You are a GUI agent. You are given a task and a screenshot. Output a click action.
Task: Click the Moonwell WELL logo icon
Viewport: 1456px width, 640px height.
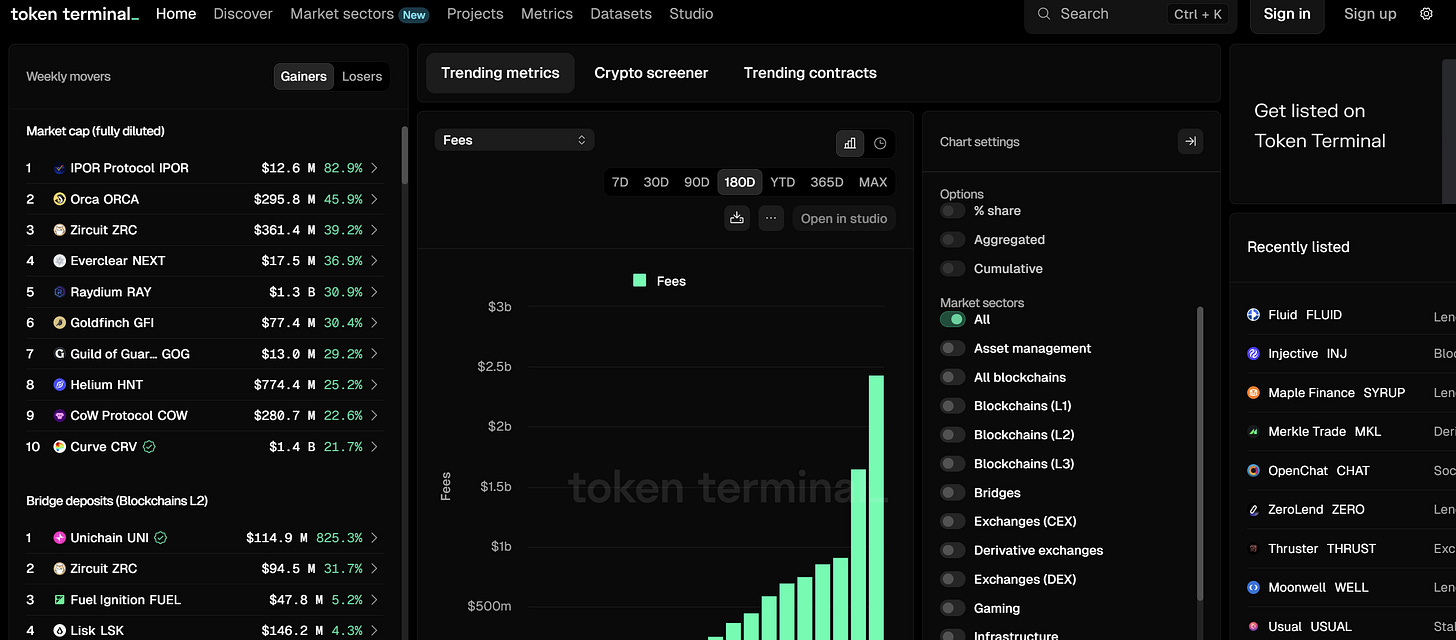click(x=1253, y=588)
